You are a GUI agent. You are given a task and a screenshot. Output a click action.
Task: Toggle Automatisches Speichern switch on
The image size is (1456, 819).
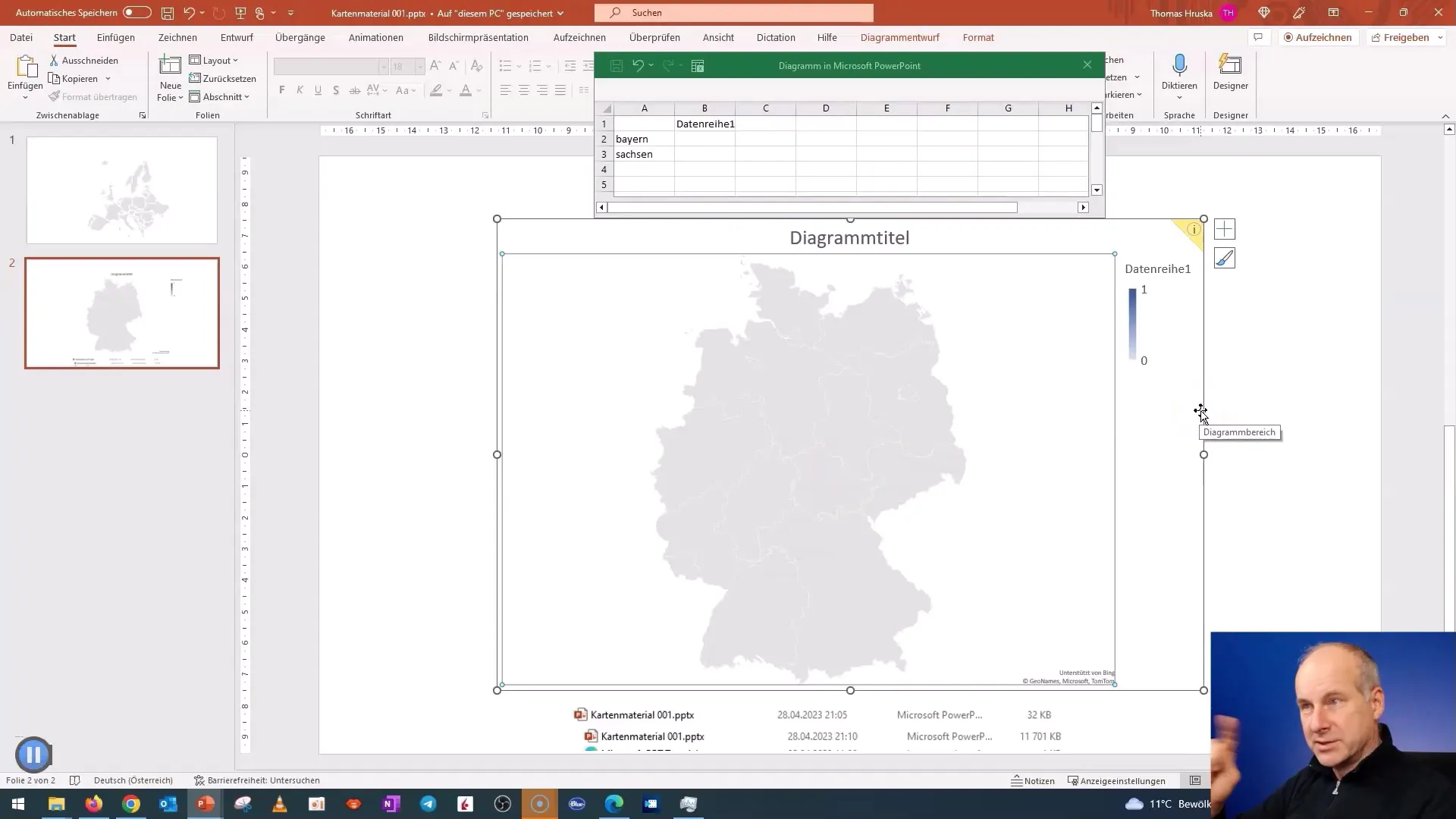coord(135,12)
